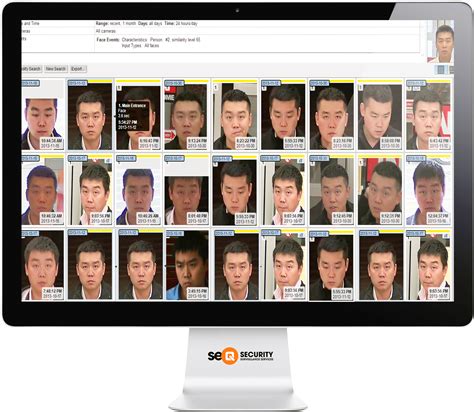Viewport: 474px width, 412px height.
Task: Click the Modify Search button
Action: point(31,69)
